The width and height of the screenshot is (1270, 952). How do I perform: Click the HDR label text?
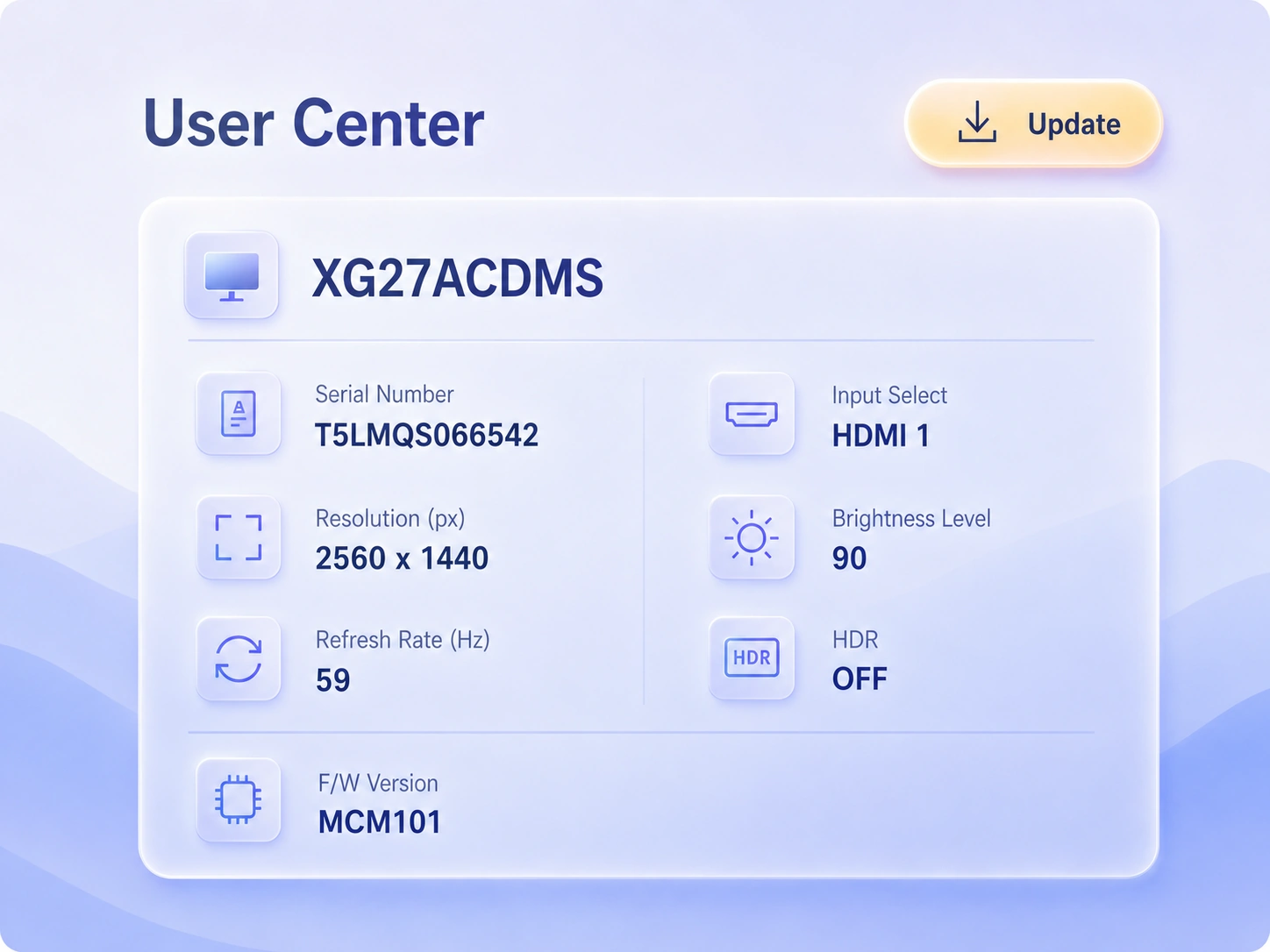pos(855,639)
